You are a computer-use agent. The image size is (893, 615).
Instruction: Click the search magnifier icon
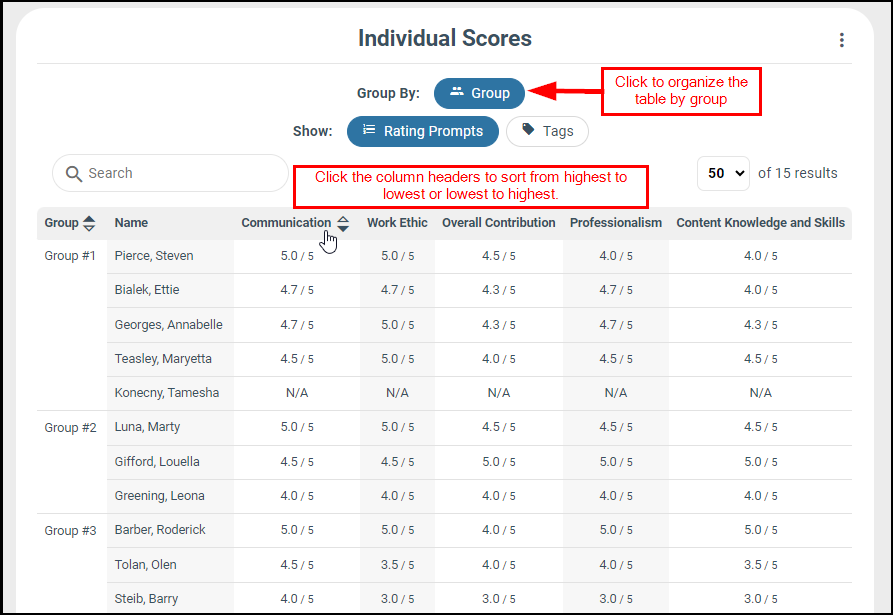[74, 174]
